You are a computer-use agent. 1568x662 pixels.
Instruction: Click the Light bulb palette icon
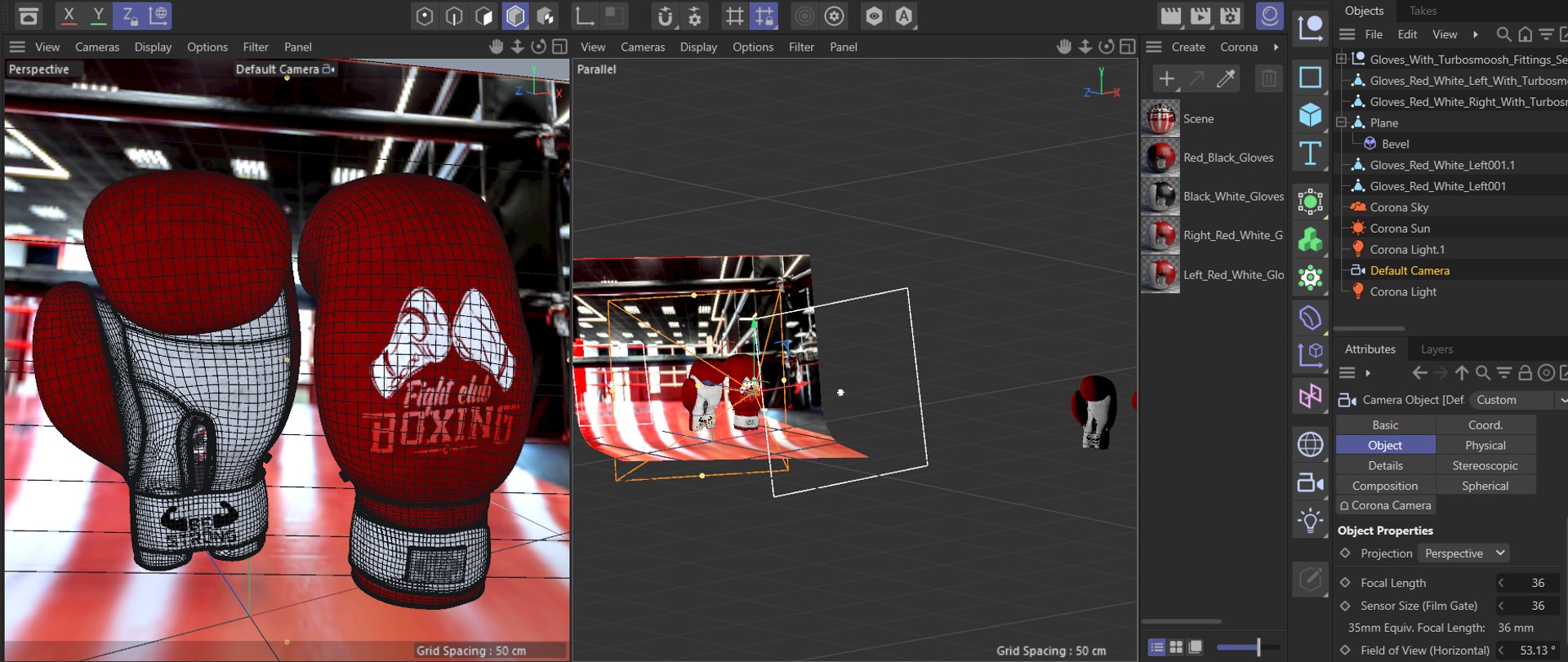1310,521
